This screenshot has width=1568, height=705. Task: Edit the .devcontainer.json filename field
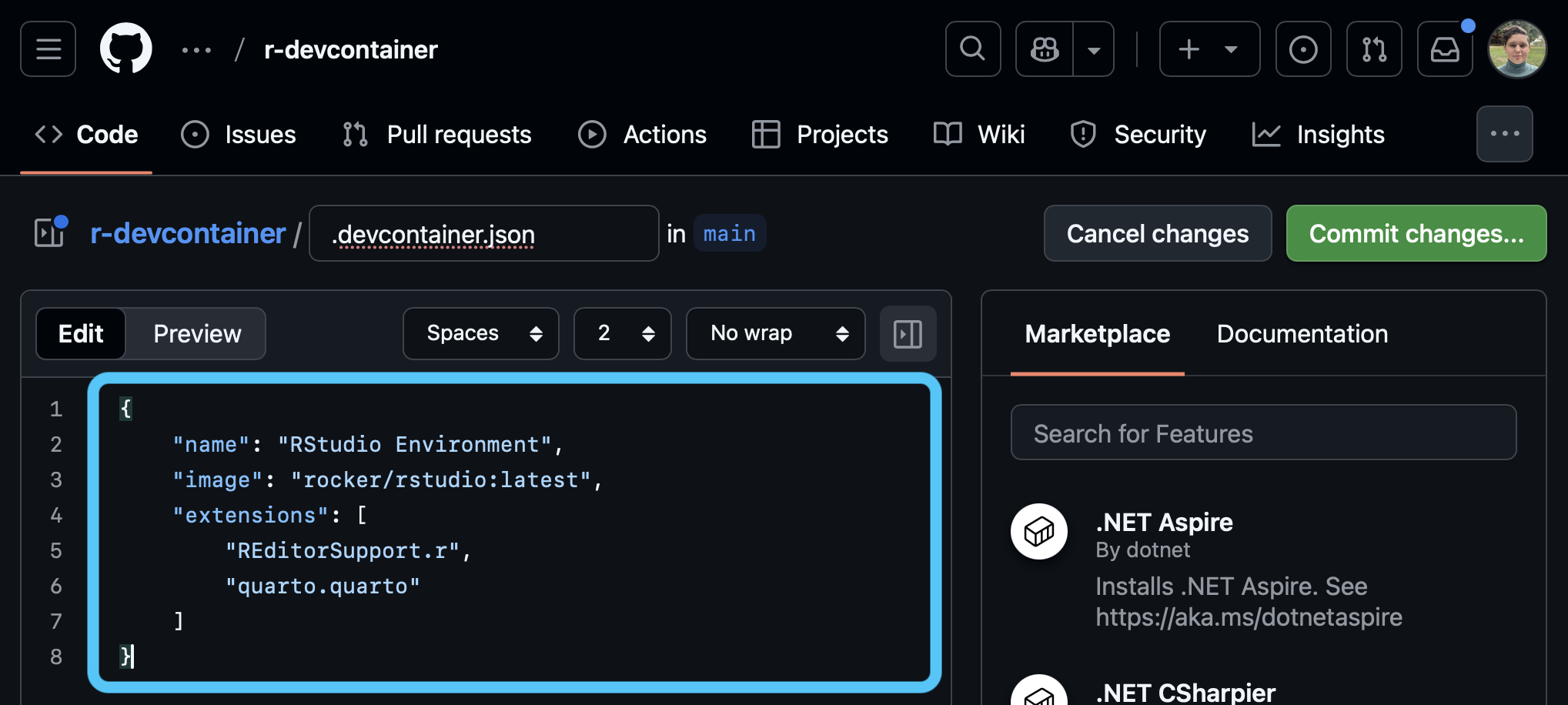(484, 233)
